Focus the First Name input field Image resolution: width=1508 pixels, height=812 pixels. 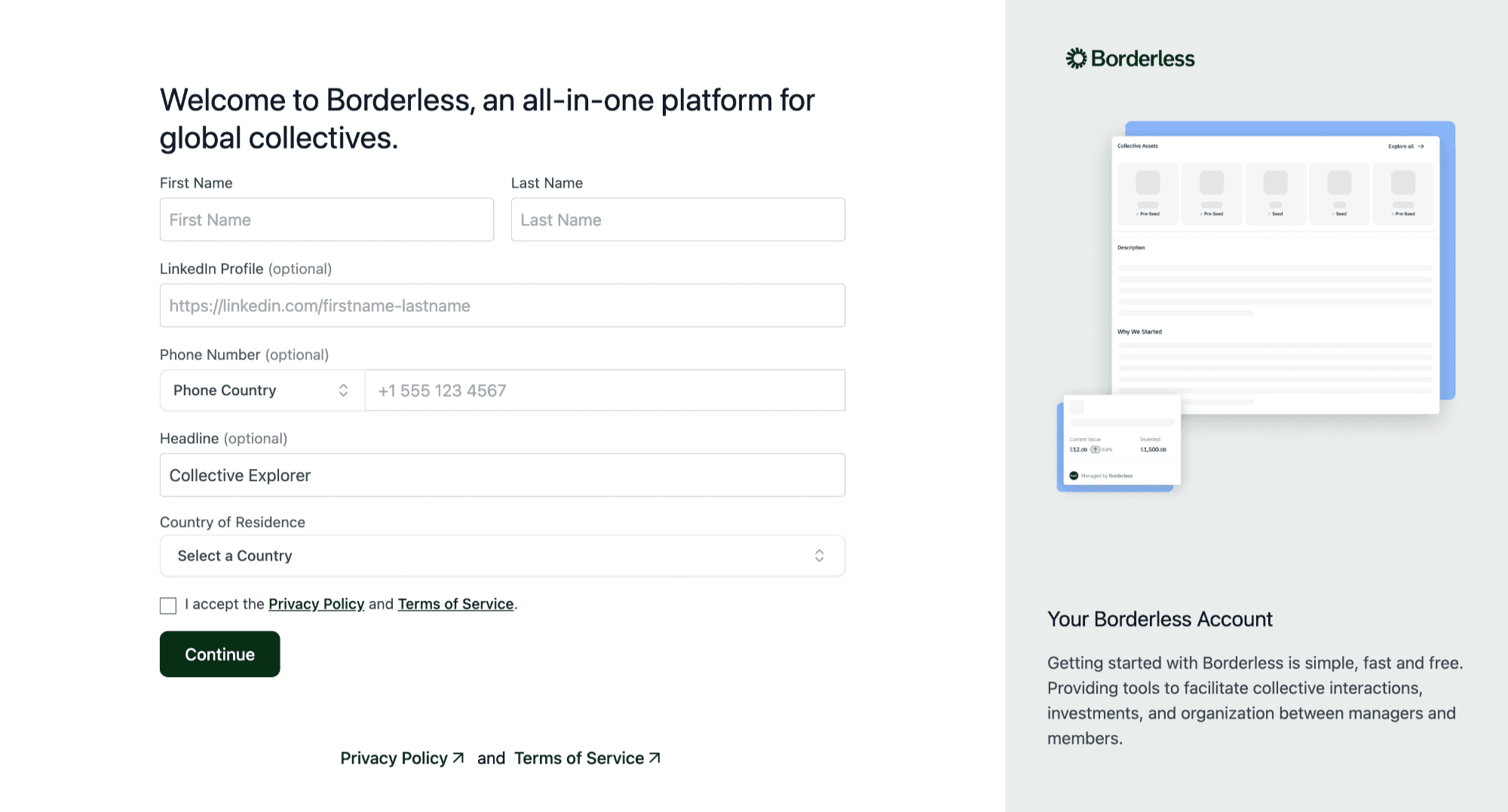[326, 219]
